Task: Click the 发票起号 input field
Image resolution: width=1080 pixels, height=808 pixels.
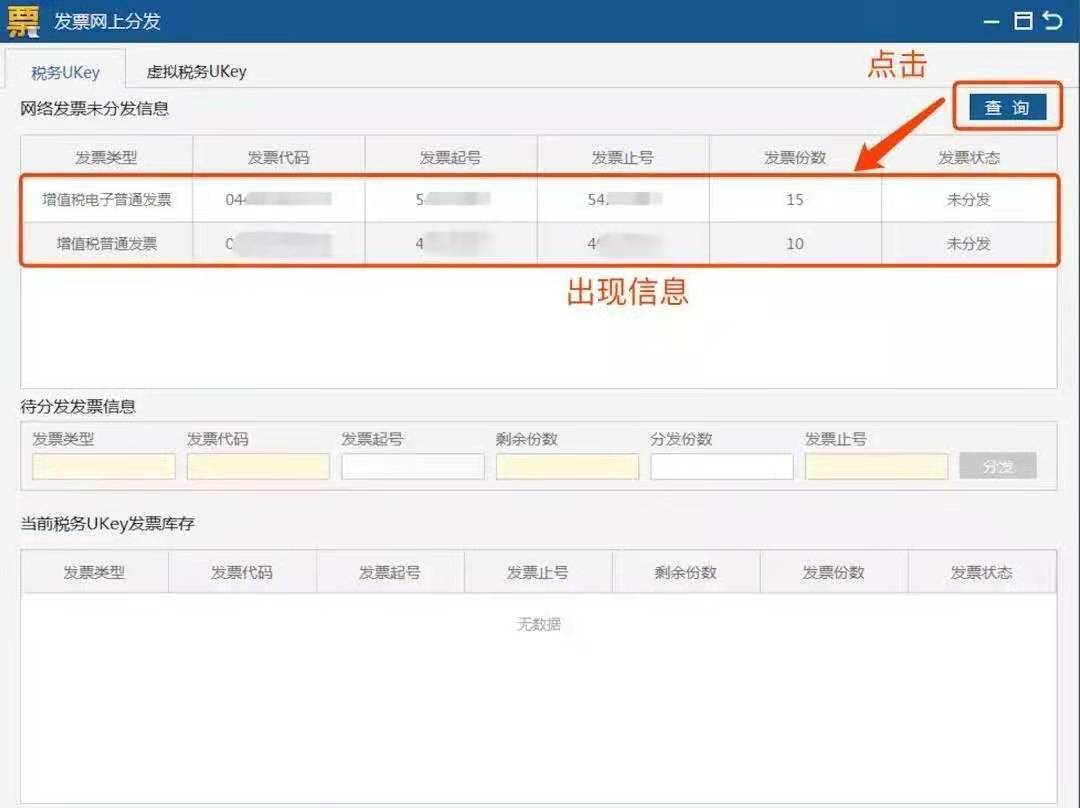Action: (x=413, y=467)
